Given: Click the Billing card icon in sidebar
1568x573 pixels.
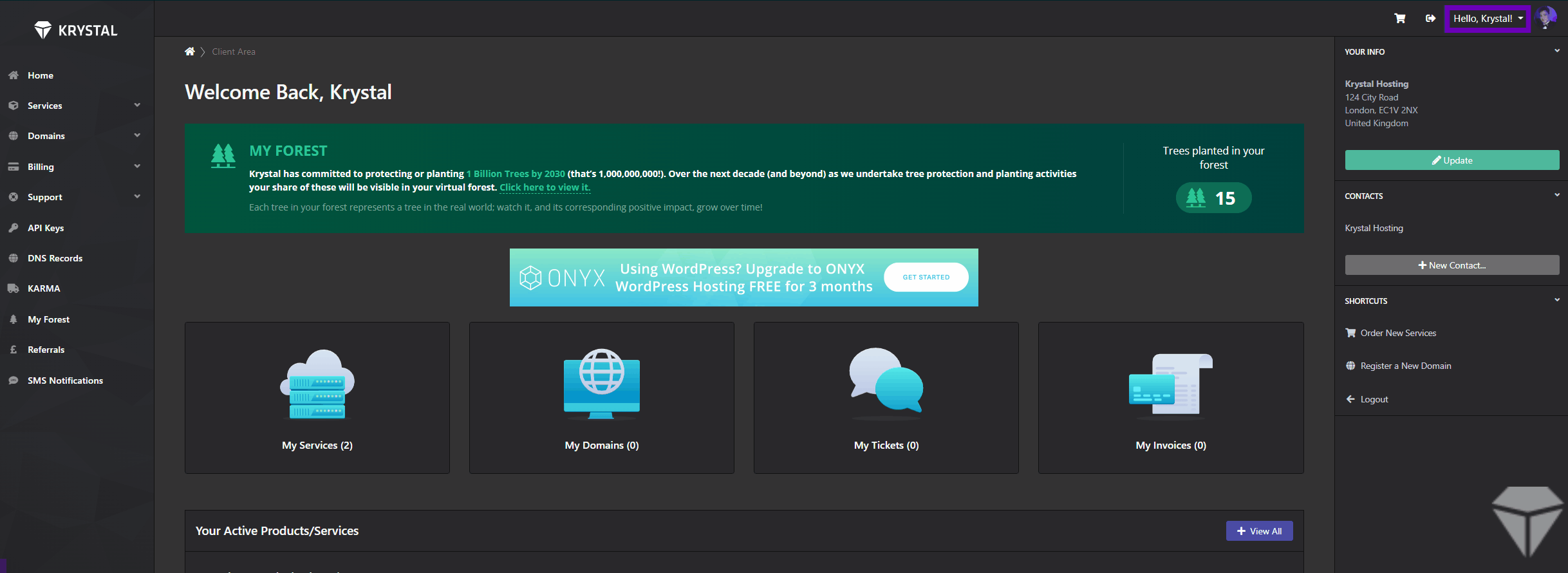Looking at the screenshot, I should point(14,167).
